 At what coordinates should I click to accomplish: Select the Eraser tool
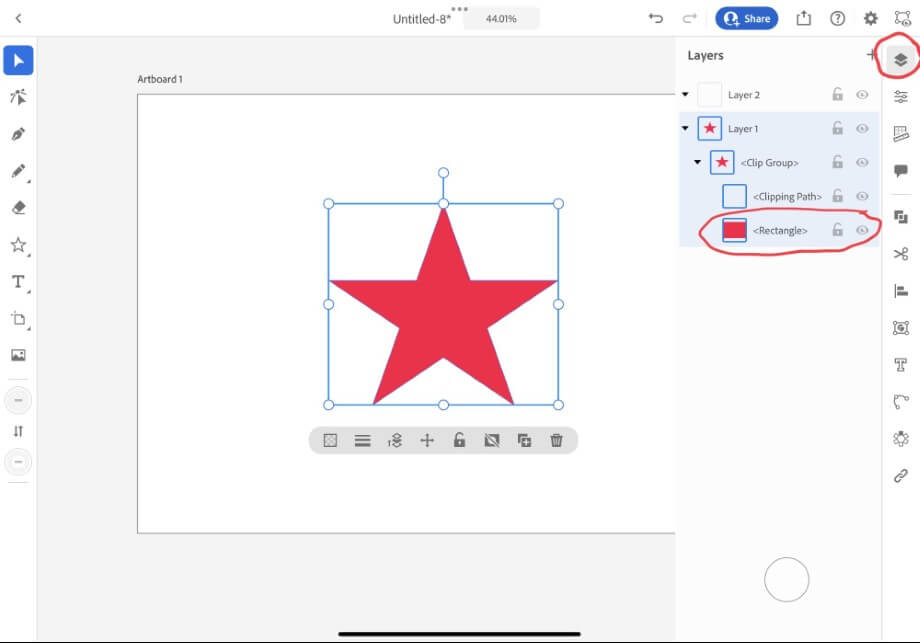point(18,208)
